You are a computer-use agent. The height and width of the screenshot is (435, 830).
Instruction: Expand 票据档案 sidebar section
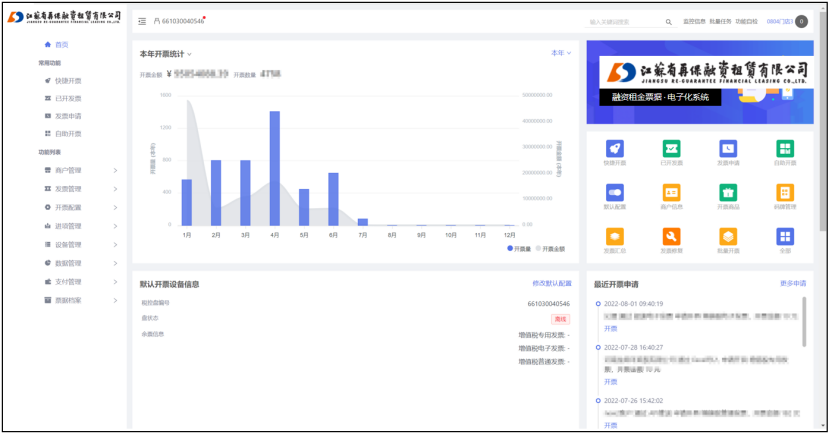click(80, 300)
